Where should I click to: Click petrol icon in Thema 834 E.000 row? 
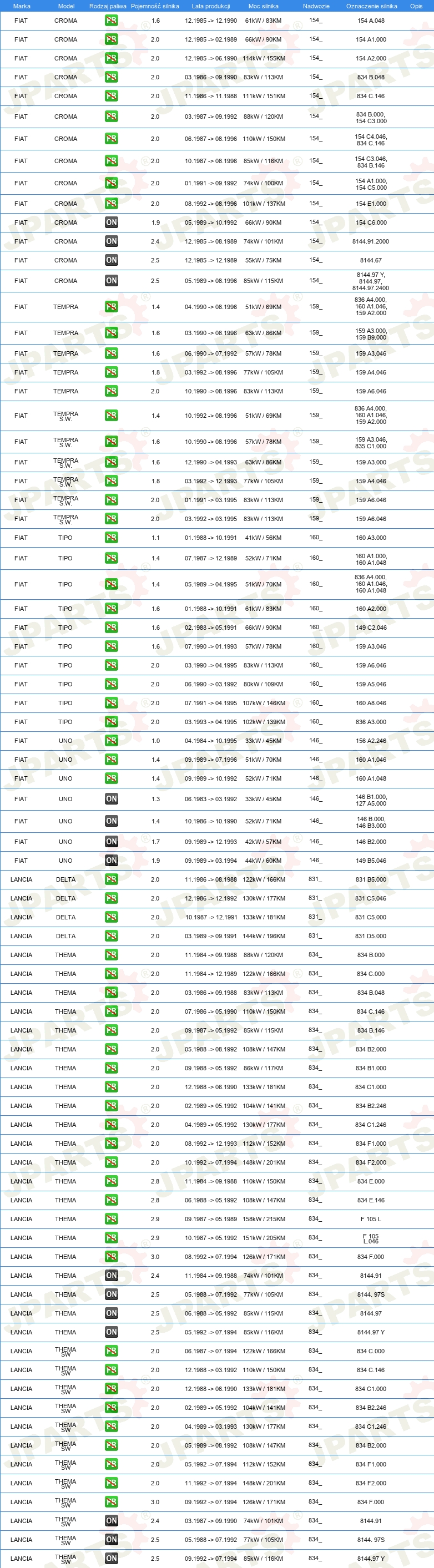click(112, 1181)
